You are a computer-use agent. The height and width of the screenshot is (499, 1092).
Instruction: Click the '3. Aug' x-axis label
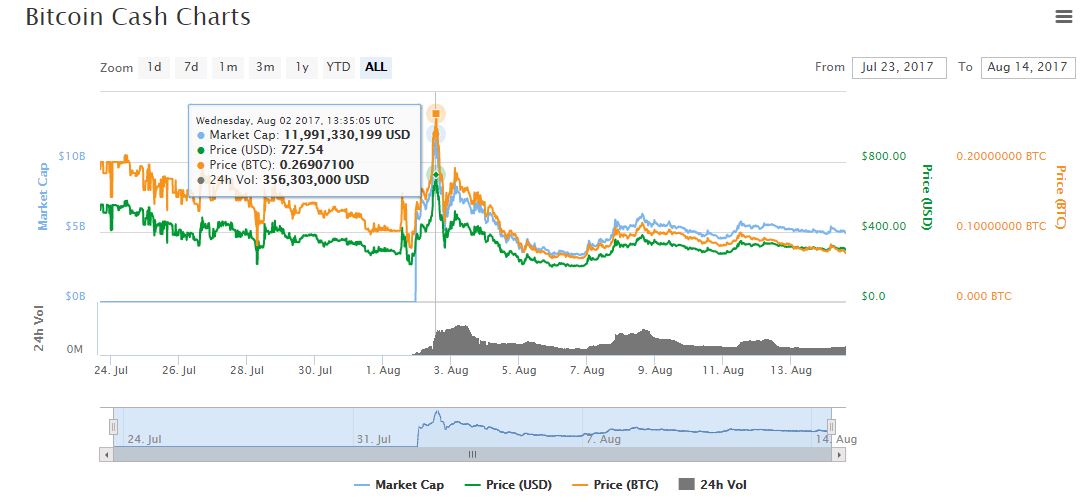point(450,371)
